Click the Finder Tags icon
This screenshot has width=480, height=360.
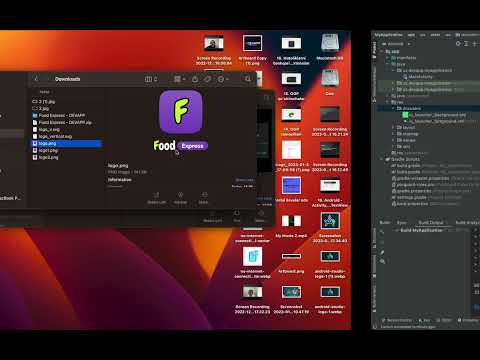pyautogui.click(x=208, y=79)
